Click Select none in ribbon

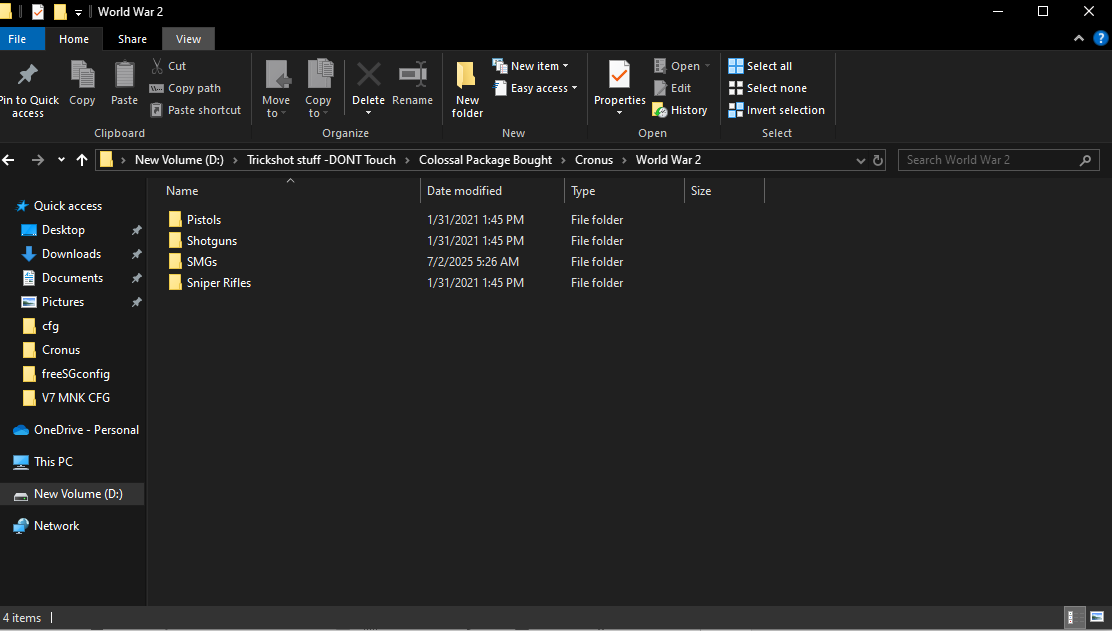point(767,88)
